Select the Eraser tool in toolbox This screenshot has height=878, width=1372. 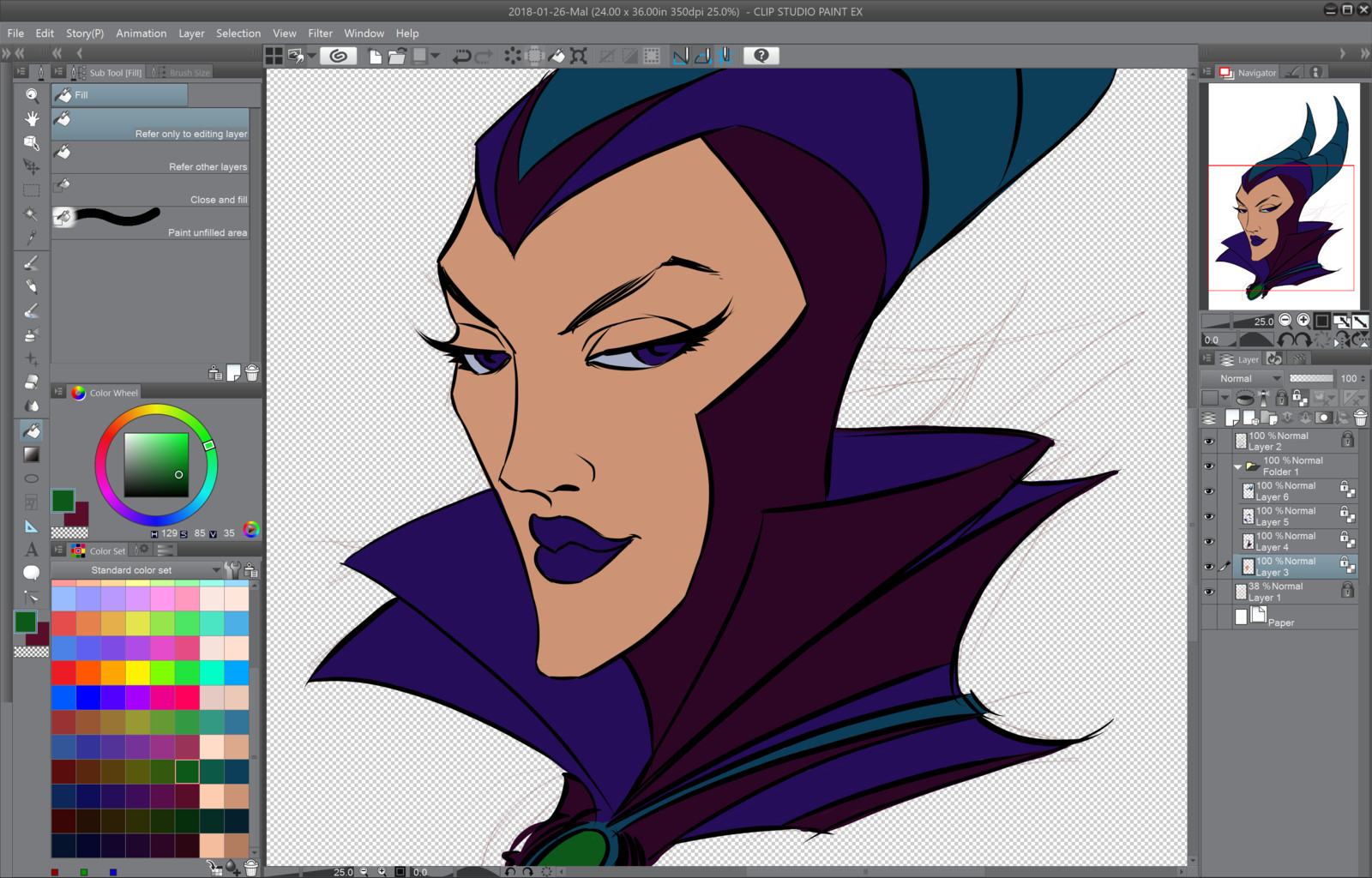point(32,382)
